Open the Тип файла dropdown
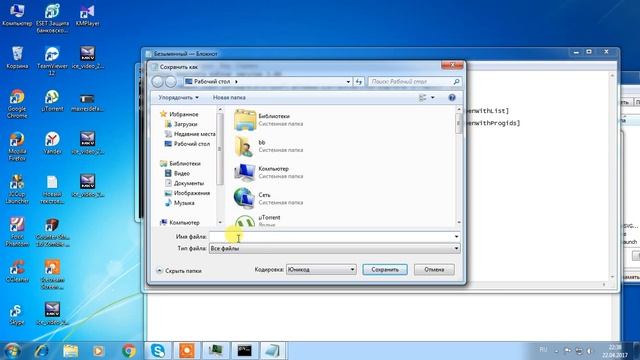This screenshot has width=640, height=360. [456, 248]
